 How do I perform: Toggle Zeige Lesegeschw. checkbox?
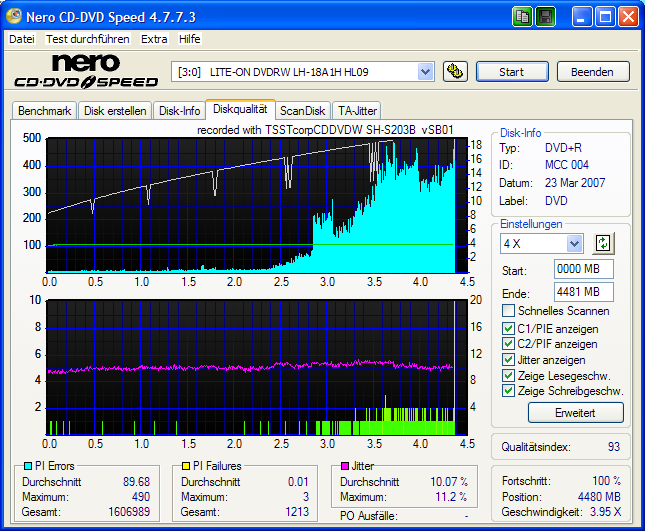[x=508, y=376]
